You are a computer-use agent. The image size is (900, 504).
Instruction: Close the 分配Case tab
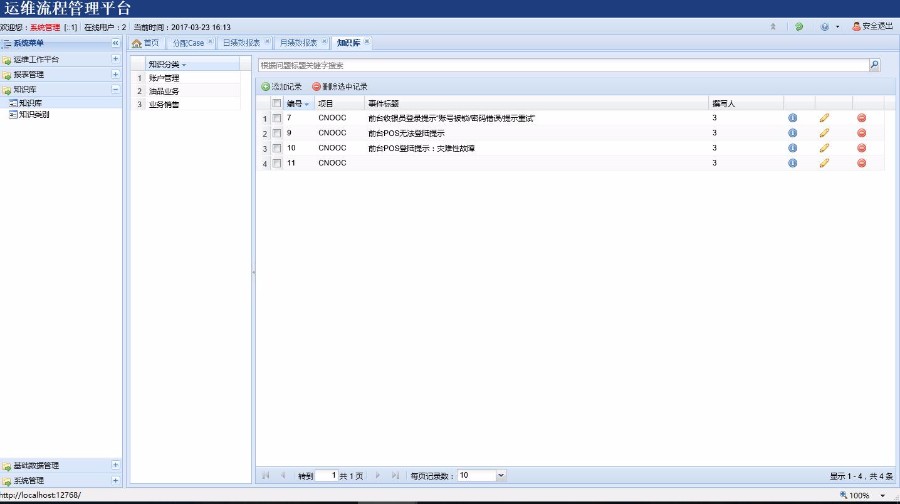(x=211, y=41)
